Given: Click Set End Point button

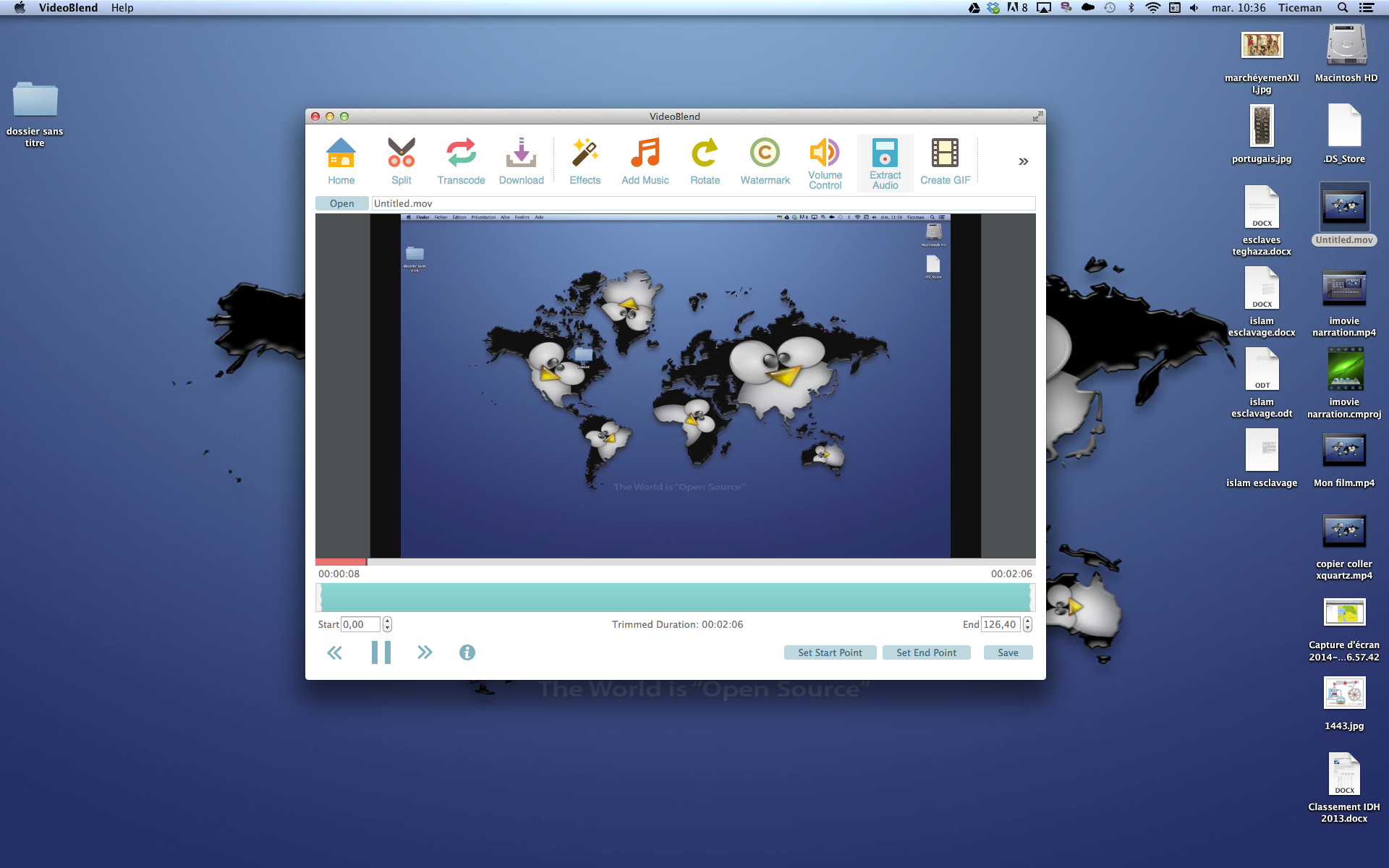Looking at the screenshot, I should (926, 652).
